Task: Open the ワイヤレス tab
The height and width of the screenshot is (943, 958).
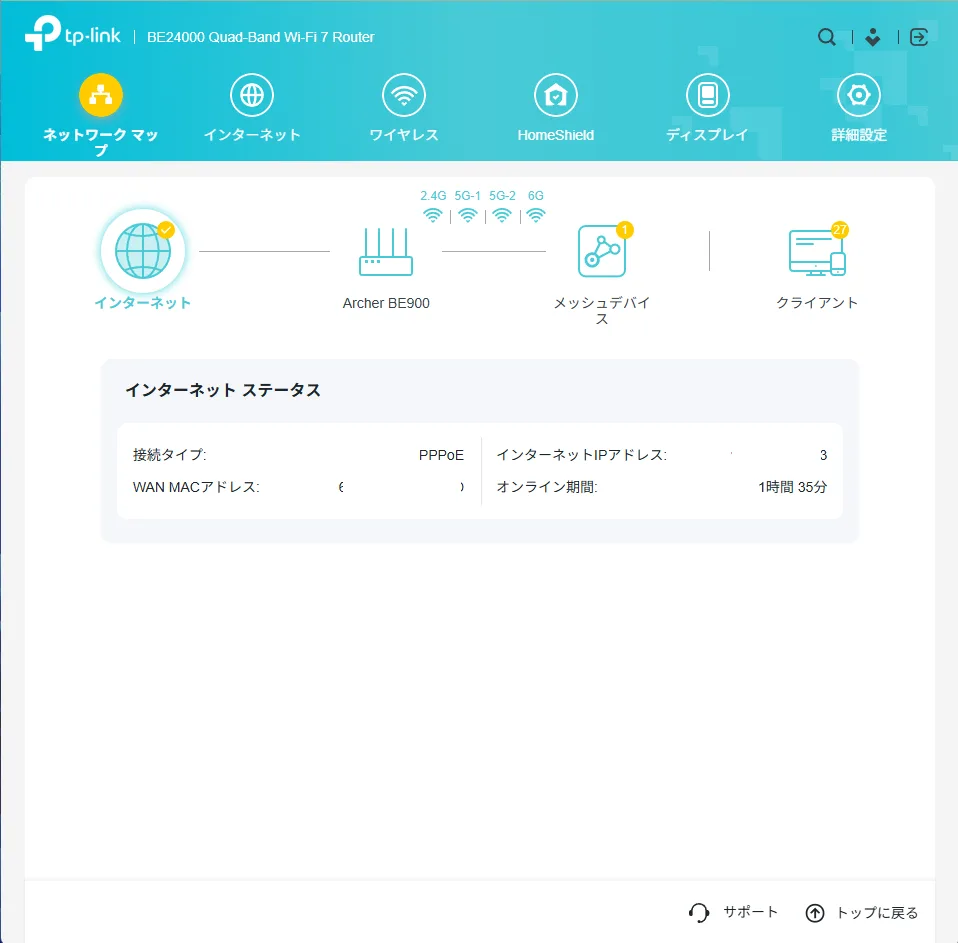Action: (404, 108)
